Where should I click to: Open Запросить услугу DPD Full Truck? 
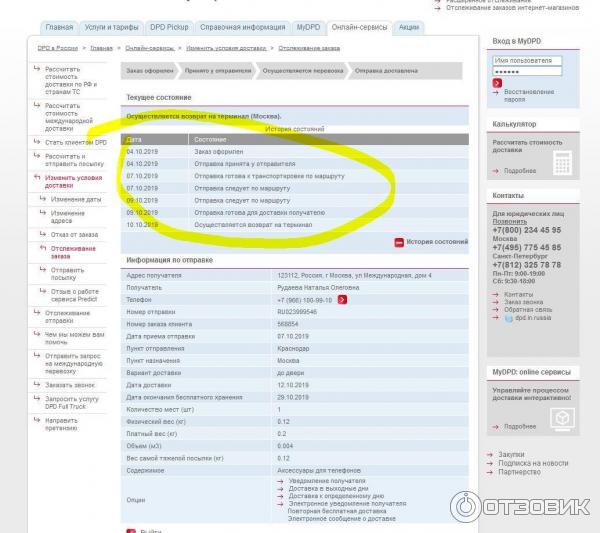[x=72, y=403]
